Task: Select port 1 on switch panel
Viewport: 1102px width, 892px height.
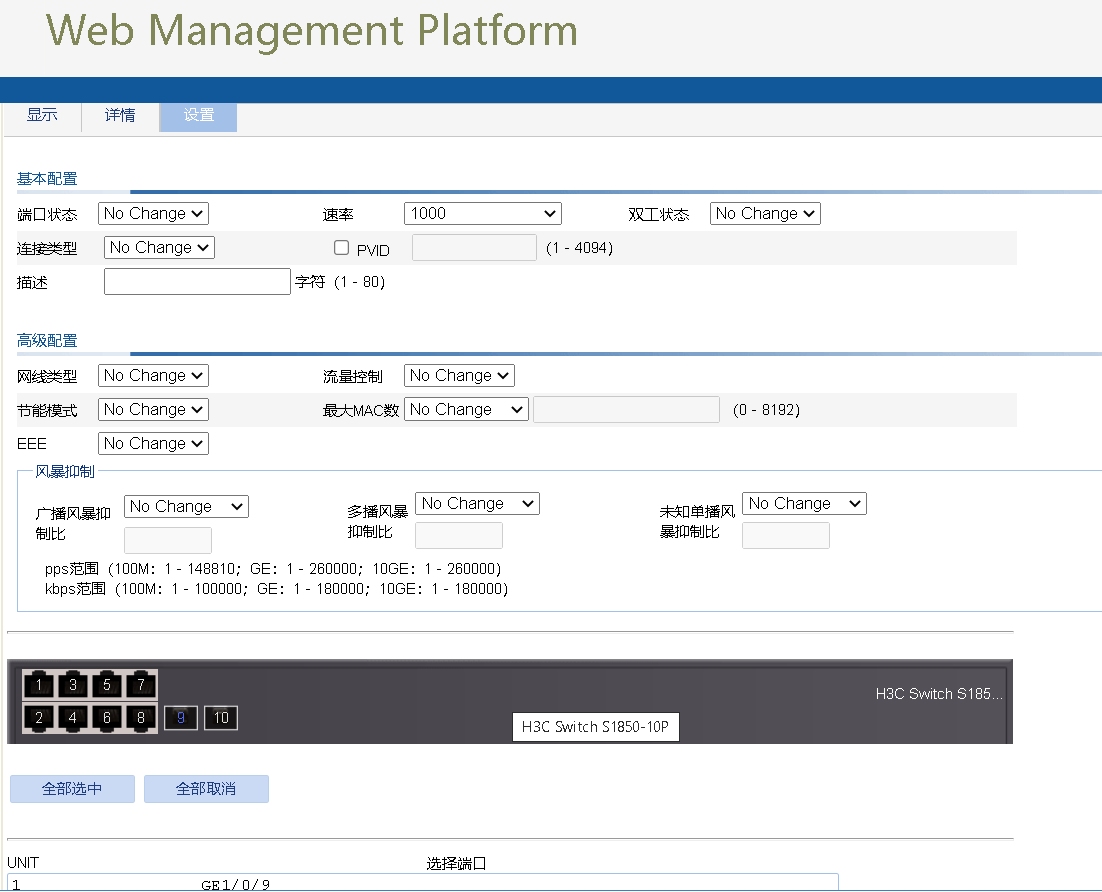Action: point(39,685)
